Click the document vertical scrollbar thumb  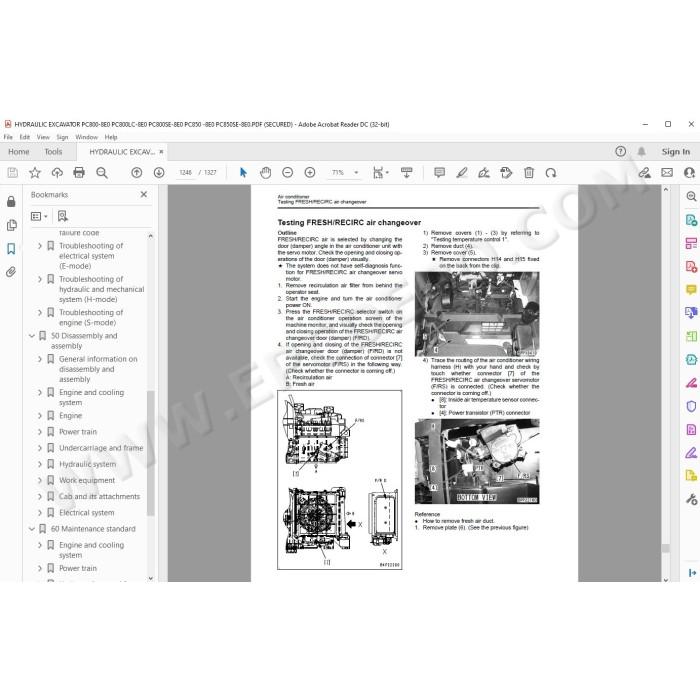(666, 548)
